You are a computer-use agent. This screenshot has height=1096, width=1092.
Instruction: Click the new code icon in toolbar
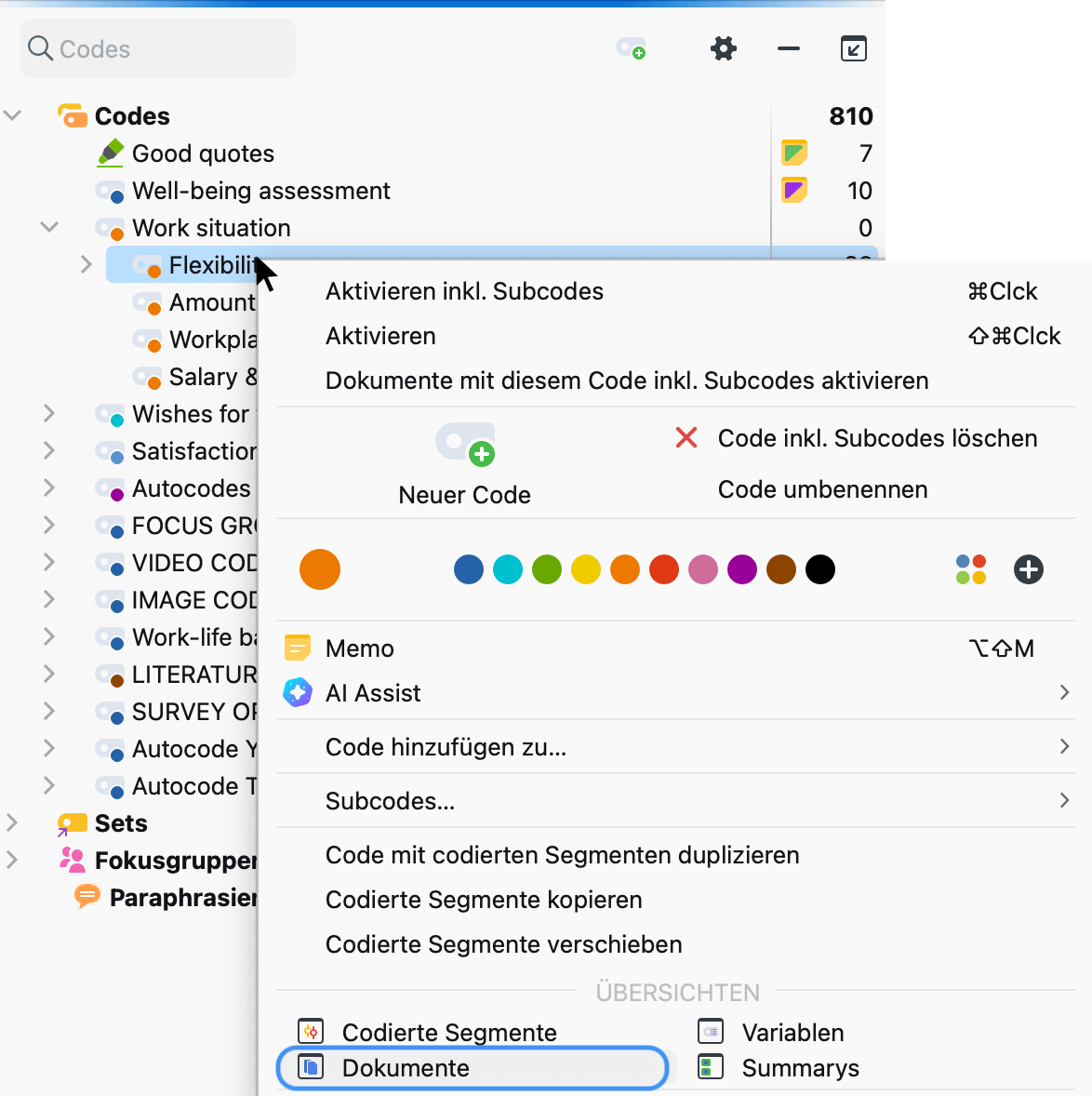(x=631, y=49)
